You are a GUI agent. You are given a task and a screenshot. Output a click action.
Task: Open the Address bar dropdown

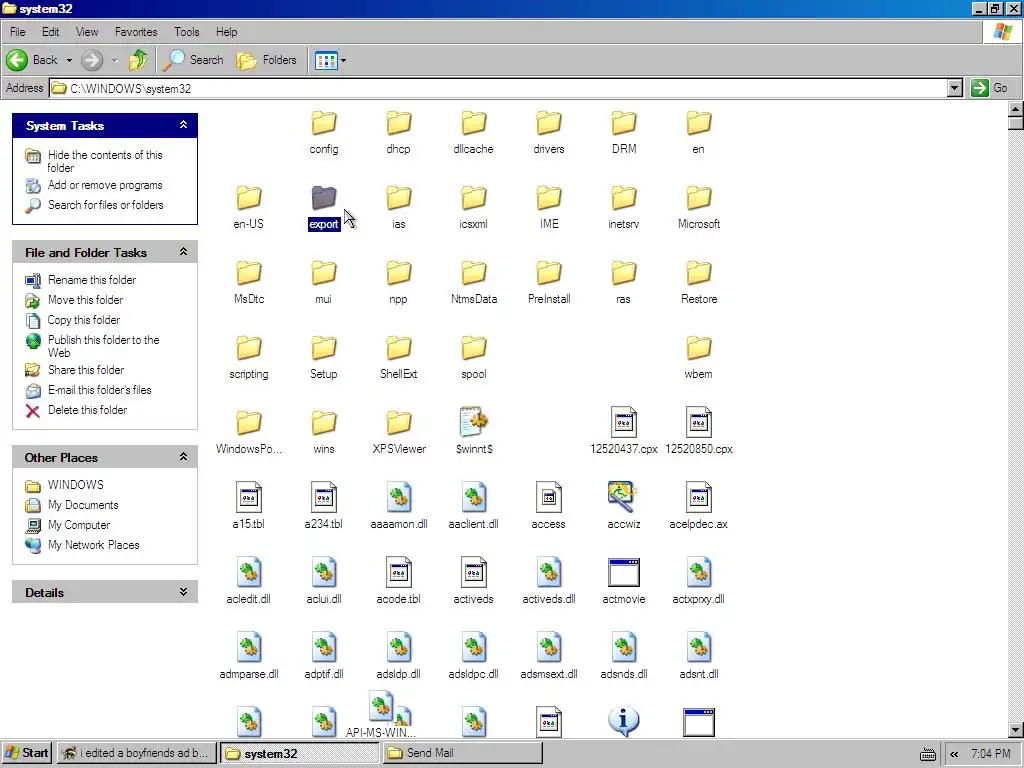pos(955,88)
